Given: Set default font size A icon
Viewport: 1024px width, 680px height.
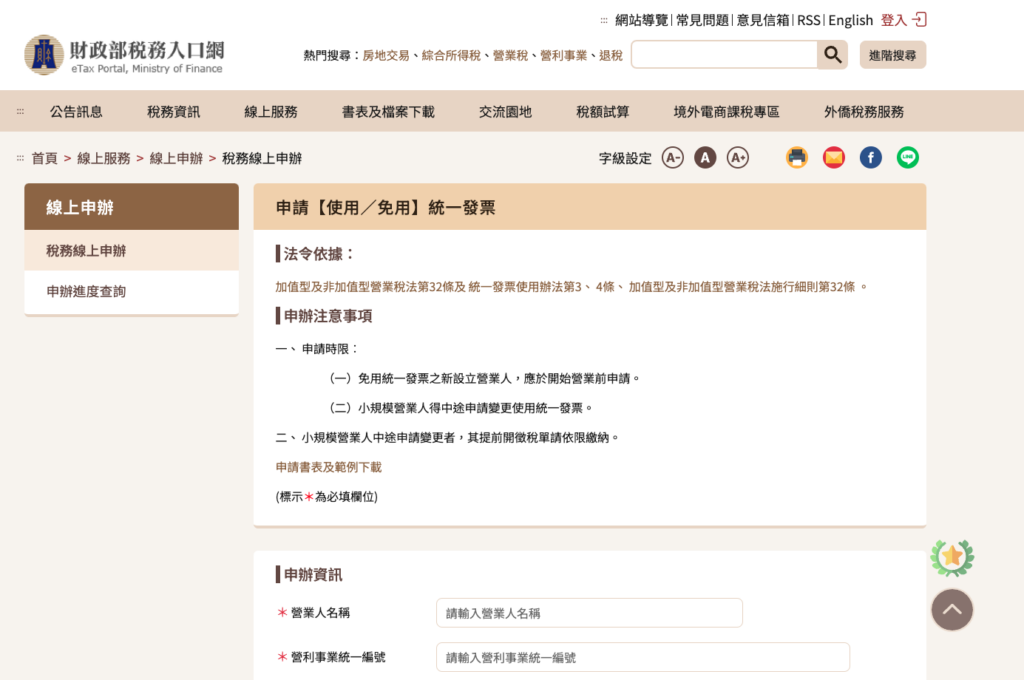Looking at the screenshot, I should 705,158.
